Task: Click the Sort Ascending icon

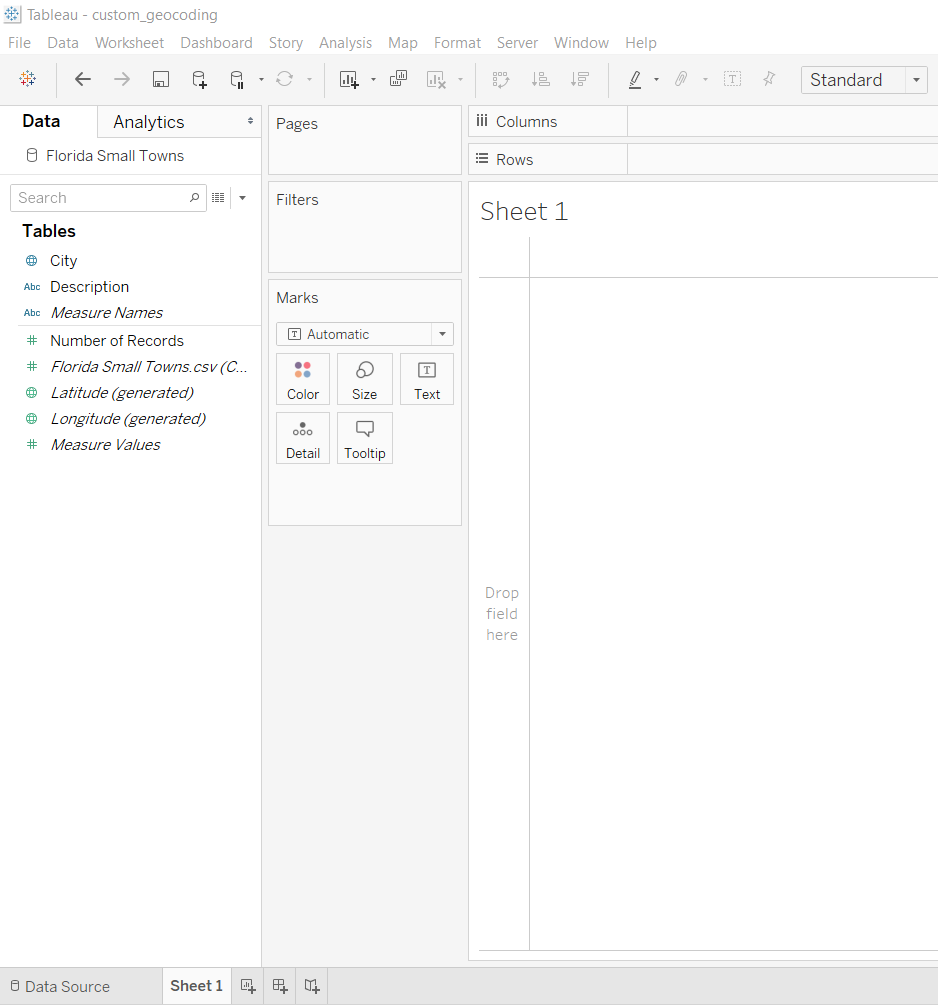Action: (540, 79)
